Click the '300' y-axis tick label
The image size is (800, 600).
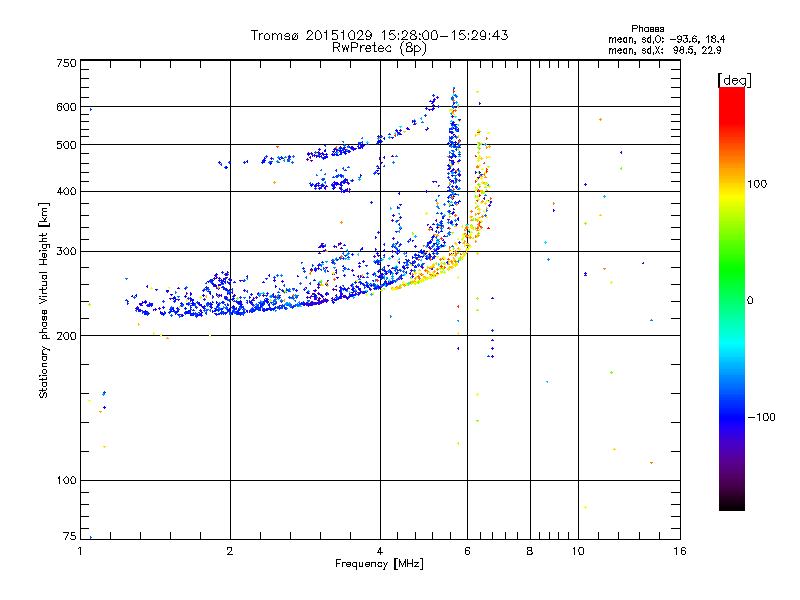(x=66, y=251)
